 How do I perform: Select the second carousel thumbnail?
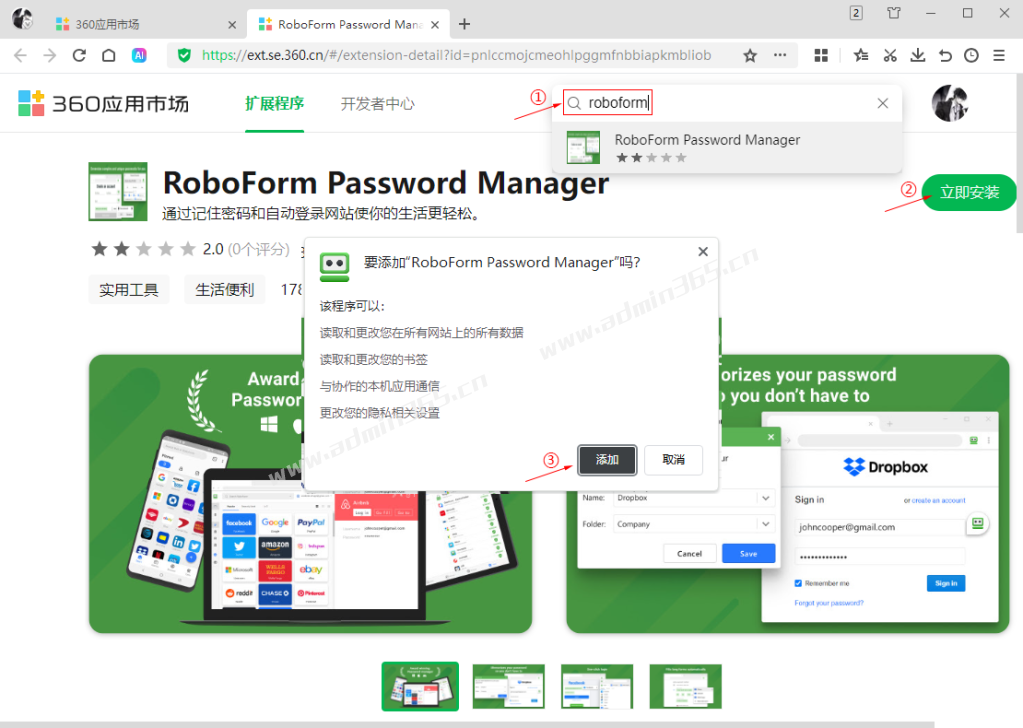508,686
